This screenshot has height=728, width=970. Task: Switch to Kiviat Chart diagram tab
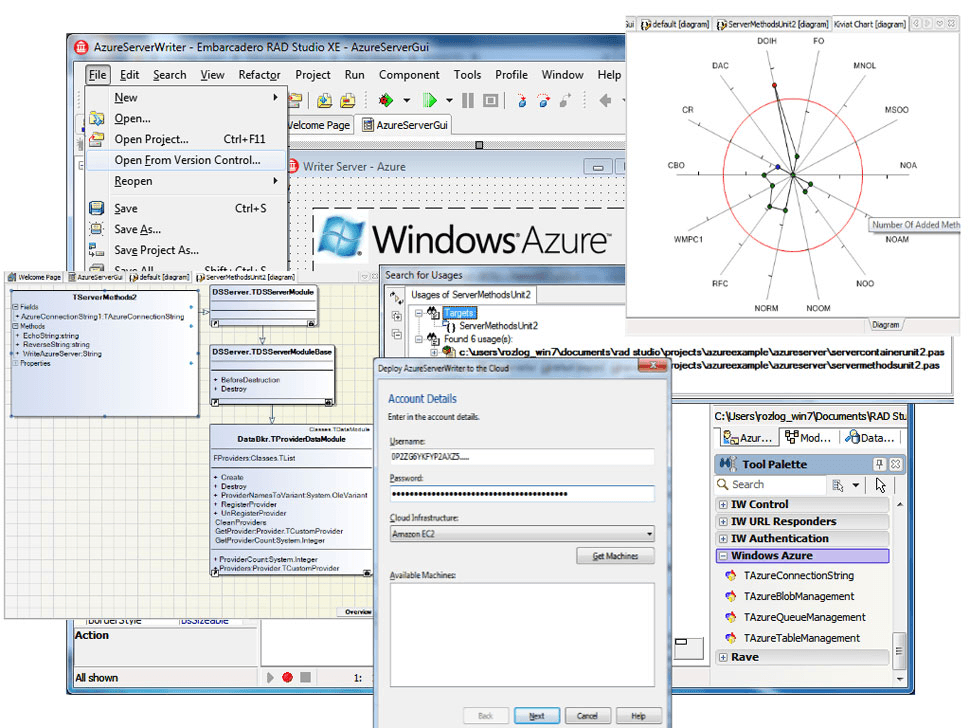[x=869, y=24]
